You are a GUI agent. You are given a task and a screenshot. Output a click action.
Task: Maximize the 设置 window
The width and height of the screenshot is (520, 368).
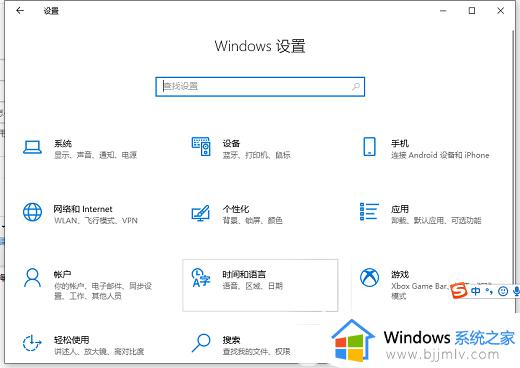(472, 11)
